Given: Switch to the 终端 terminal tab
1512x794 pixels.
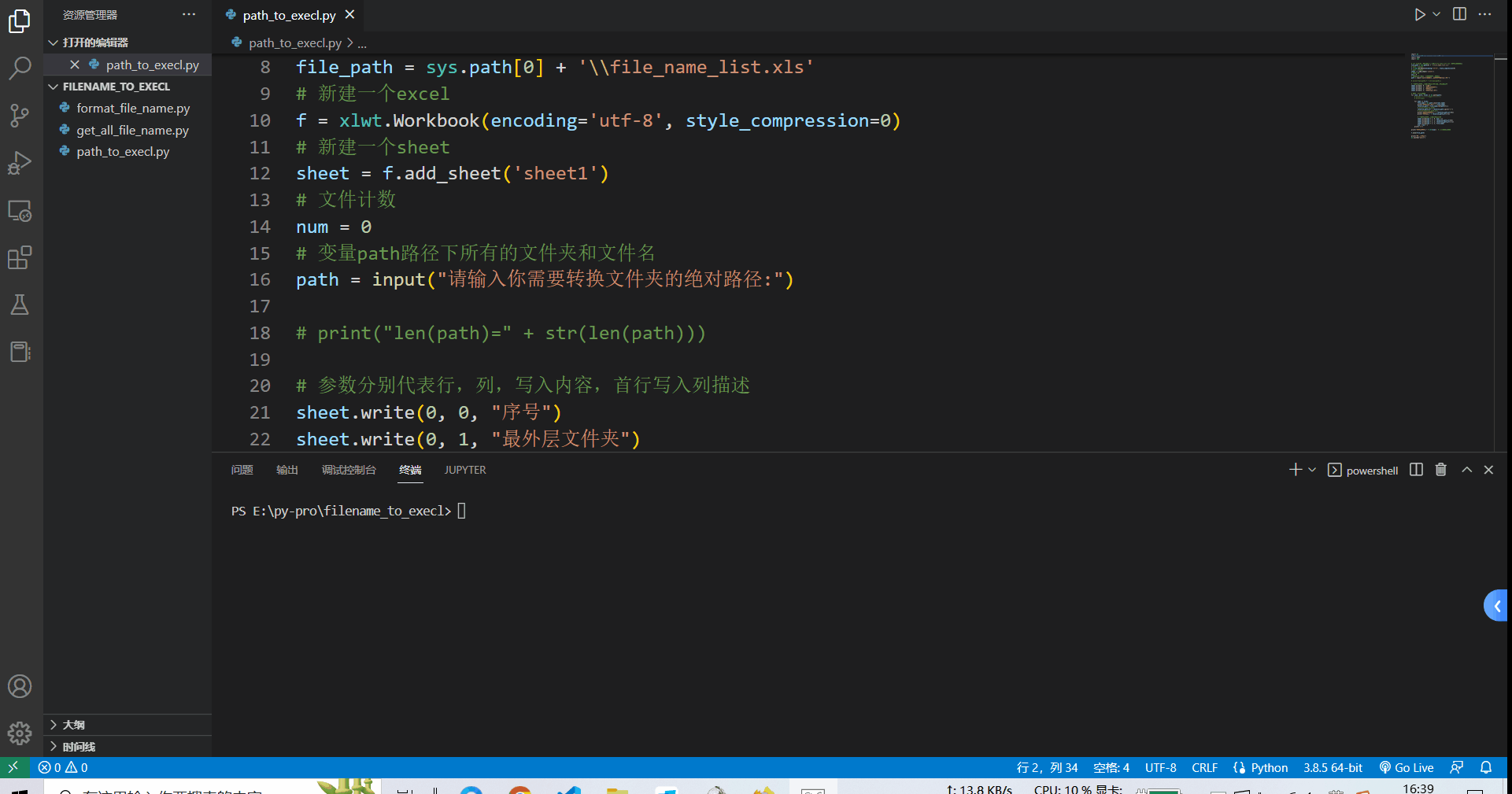Looking at the screenshot, I should 410,470.
